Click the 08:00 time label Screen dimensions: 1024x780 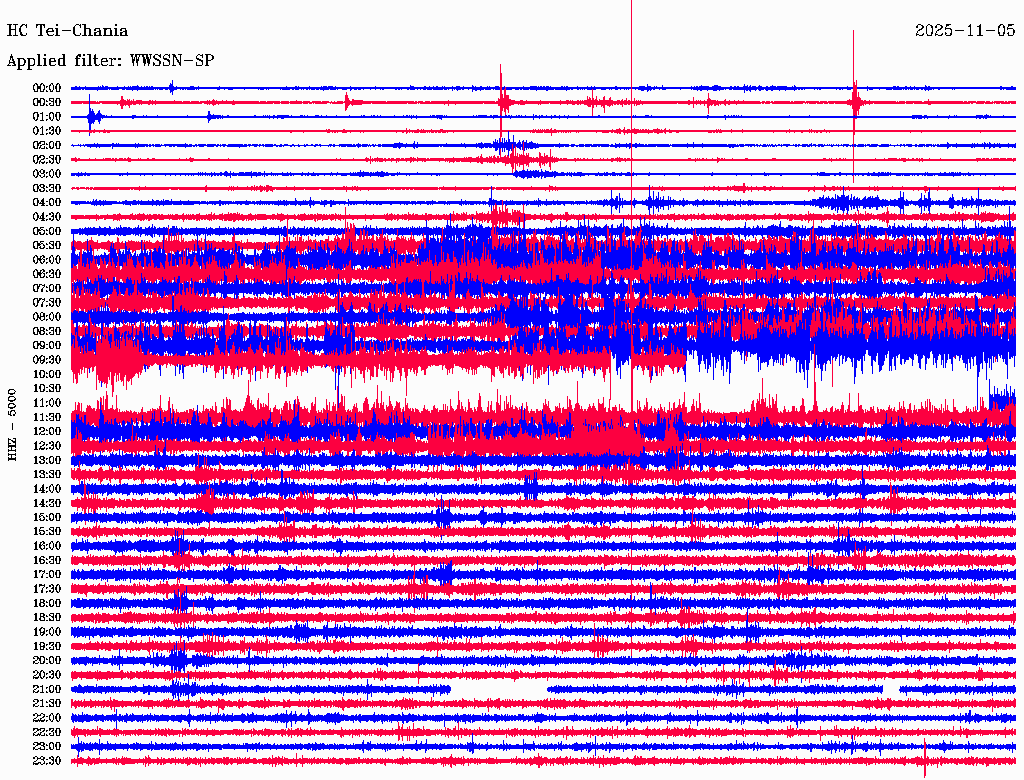coord(47,317)
